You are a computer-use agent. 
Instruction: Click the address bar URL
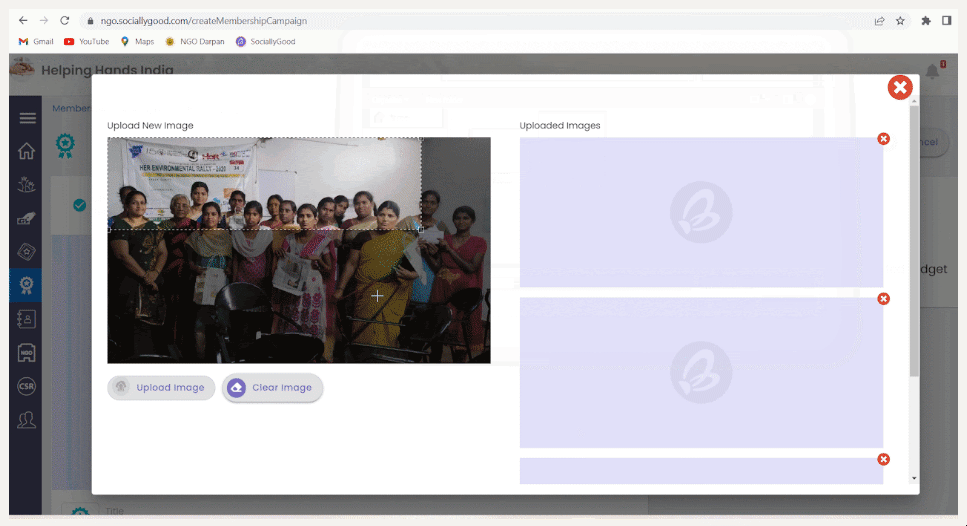point(204,21)
